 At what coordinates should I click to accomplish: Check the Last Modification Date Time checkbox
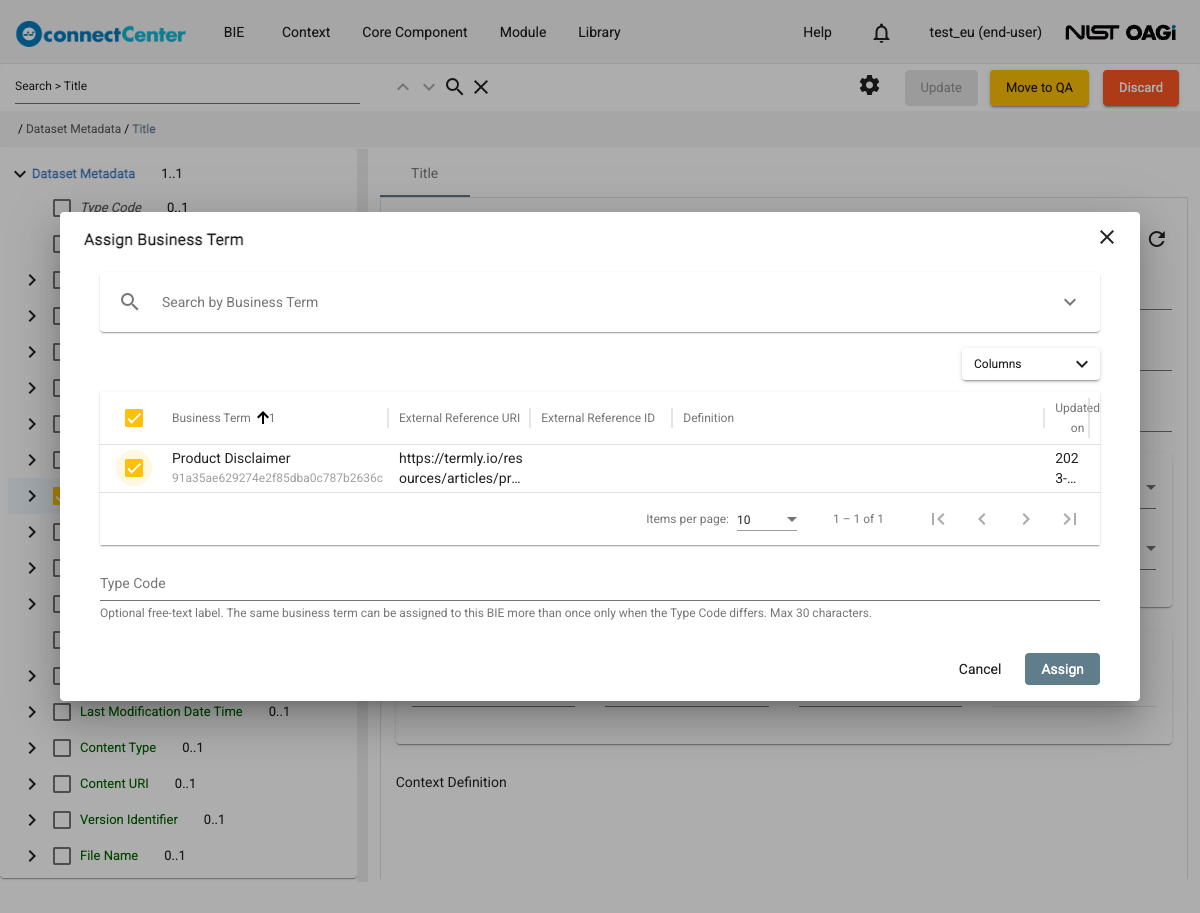click(x=62, y=712)
